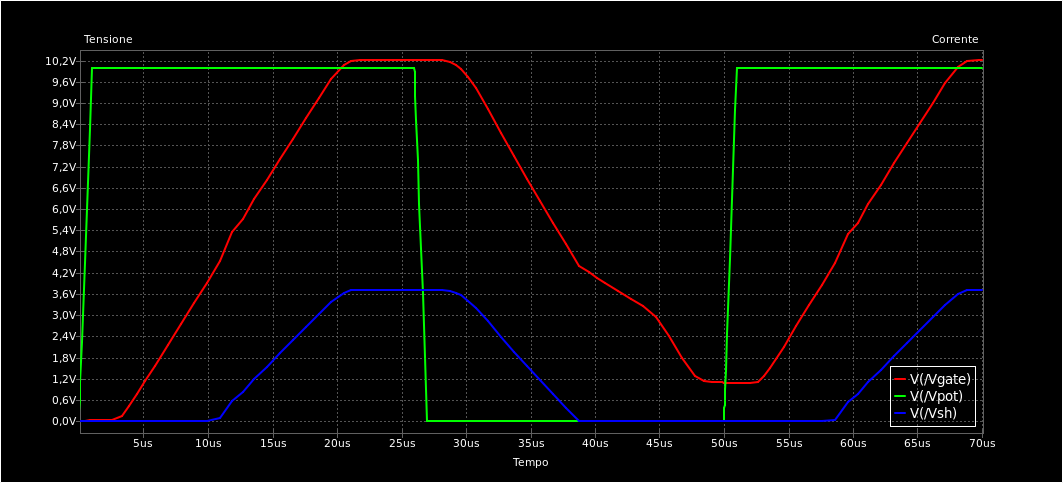Click the 35us time axis label
This screenshot has height=483, width=1063.
point(530,443)
